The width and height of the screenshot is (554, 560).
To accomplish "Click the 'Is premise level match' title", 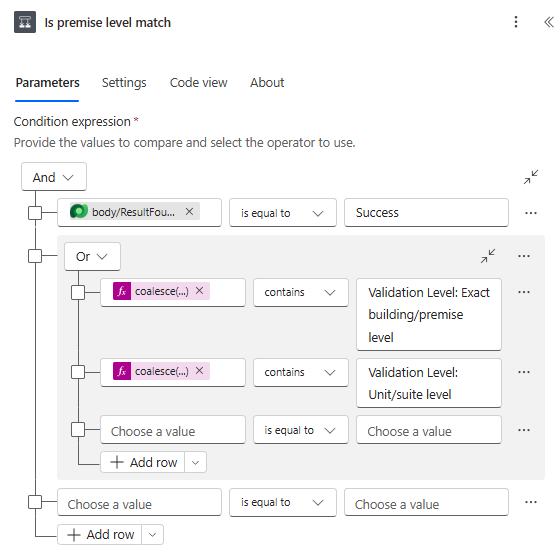I will (108, 22).
